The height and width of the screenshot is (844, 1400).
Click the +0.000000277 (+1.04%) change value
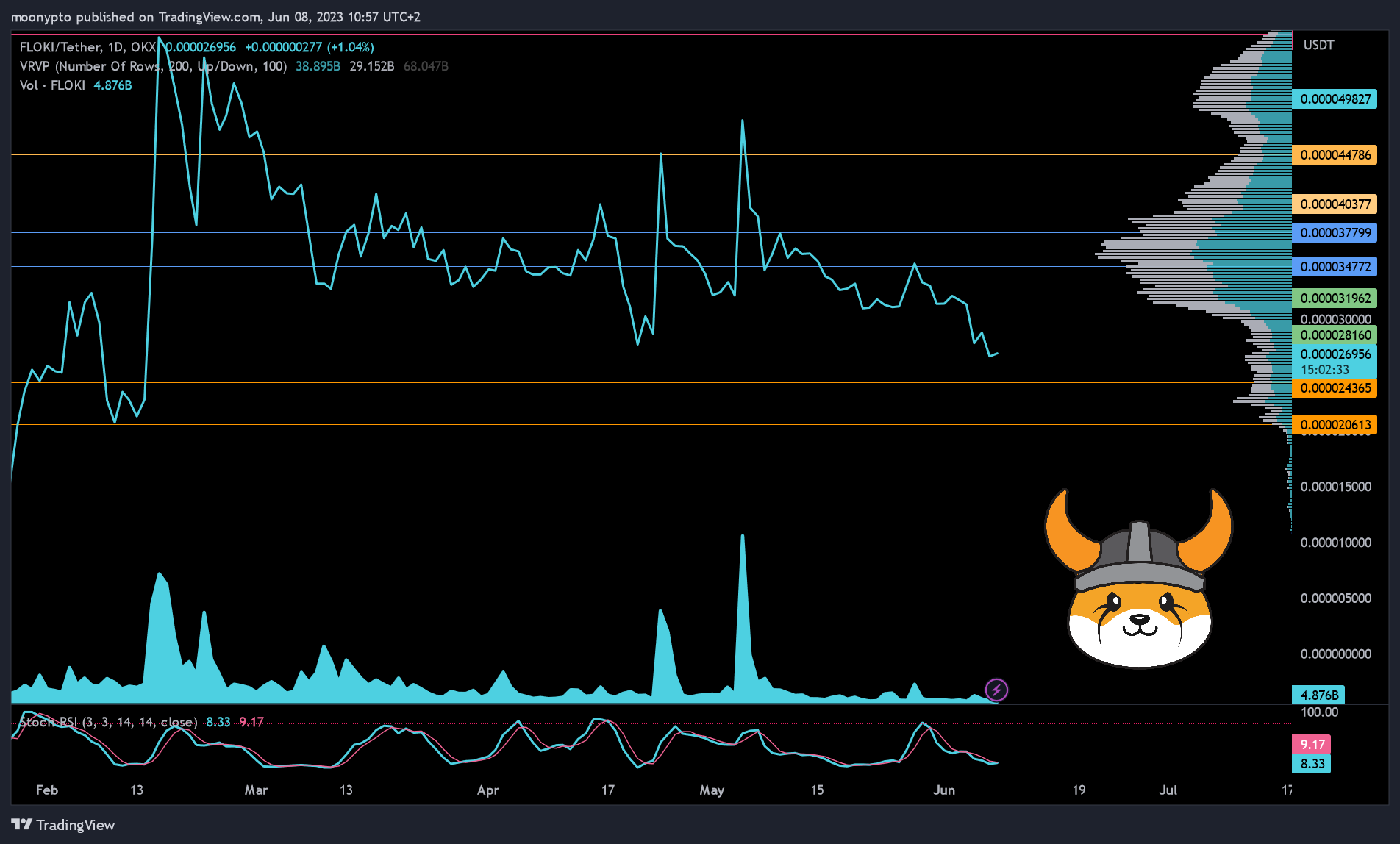309,47
